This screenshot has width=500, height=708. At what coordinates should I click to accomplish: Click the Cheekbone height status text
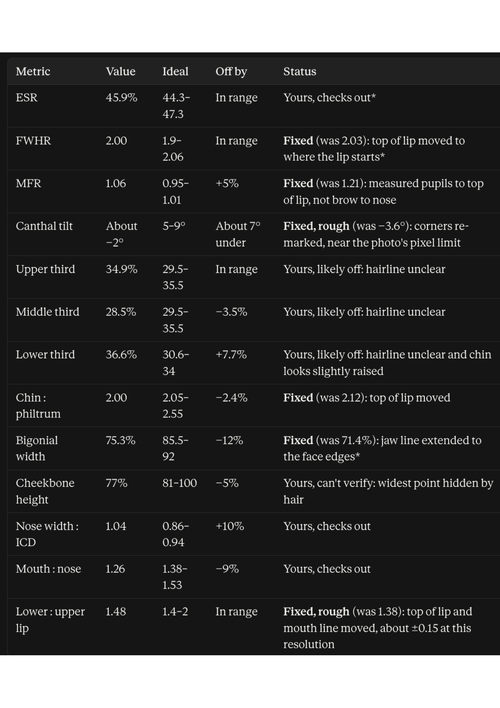pyautogui.click(x=388, y=491)
